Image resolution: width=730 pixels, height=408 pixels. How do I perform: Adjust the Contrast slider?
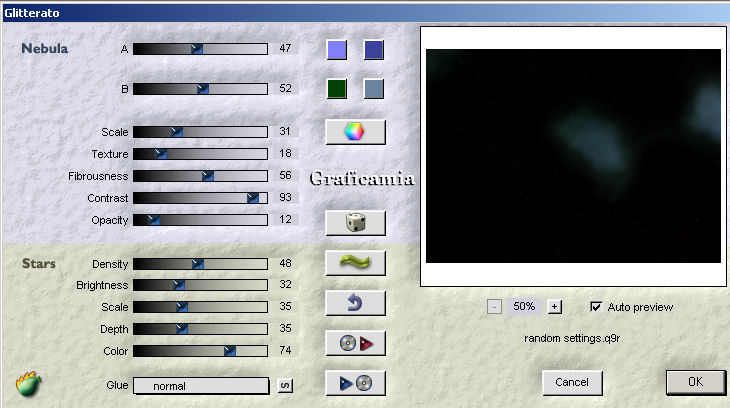[x=200, y=198]
